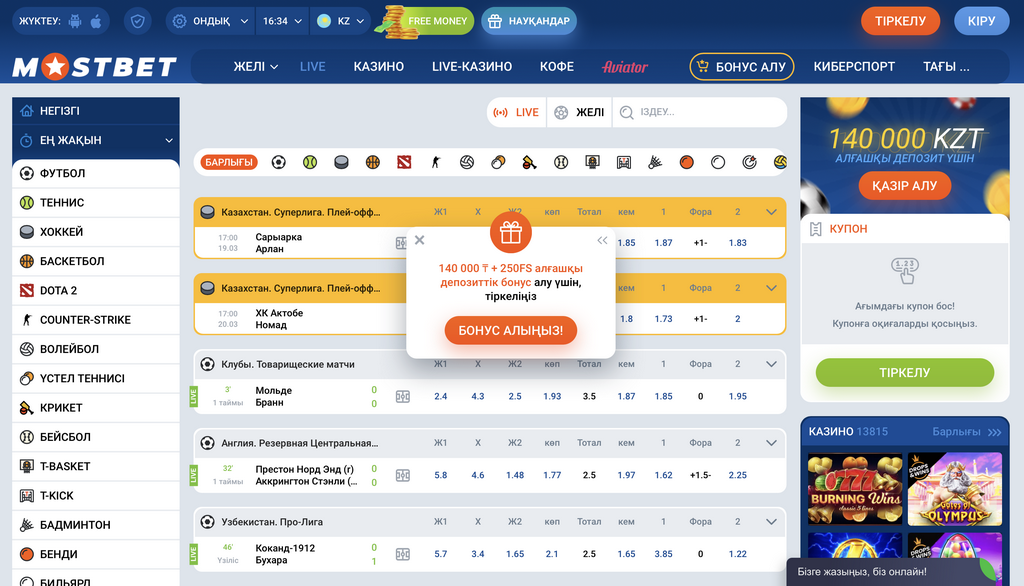
Task: Click the hockey puck filter icon
Action: click(x=340, y=160)
